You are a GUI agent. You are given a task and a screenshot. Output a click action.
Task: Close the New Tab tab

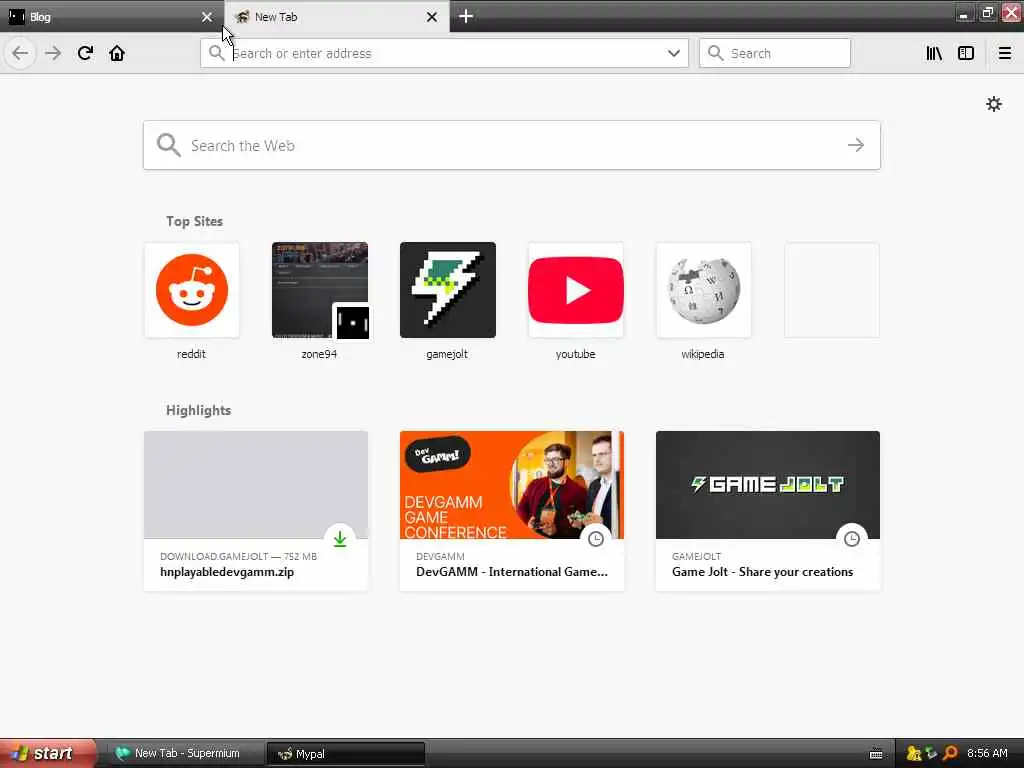click(432, 17)
